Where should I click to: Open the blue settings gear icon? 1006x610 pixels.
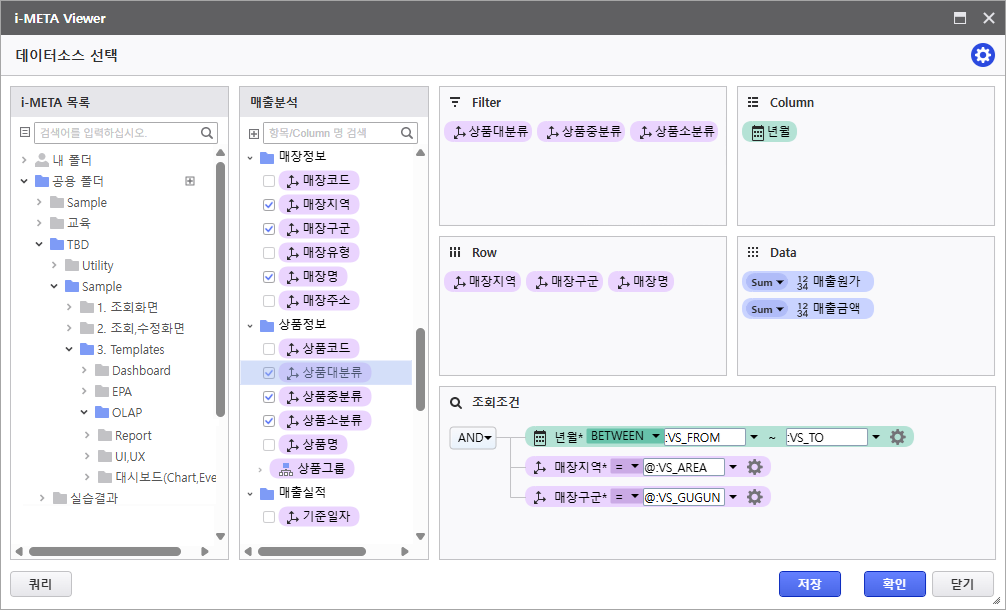click(982, 56)
